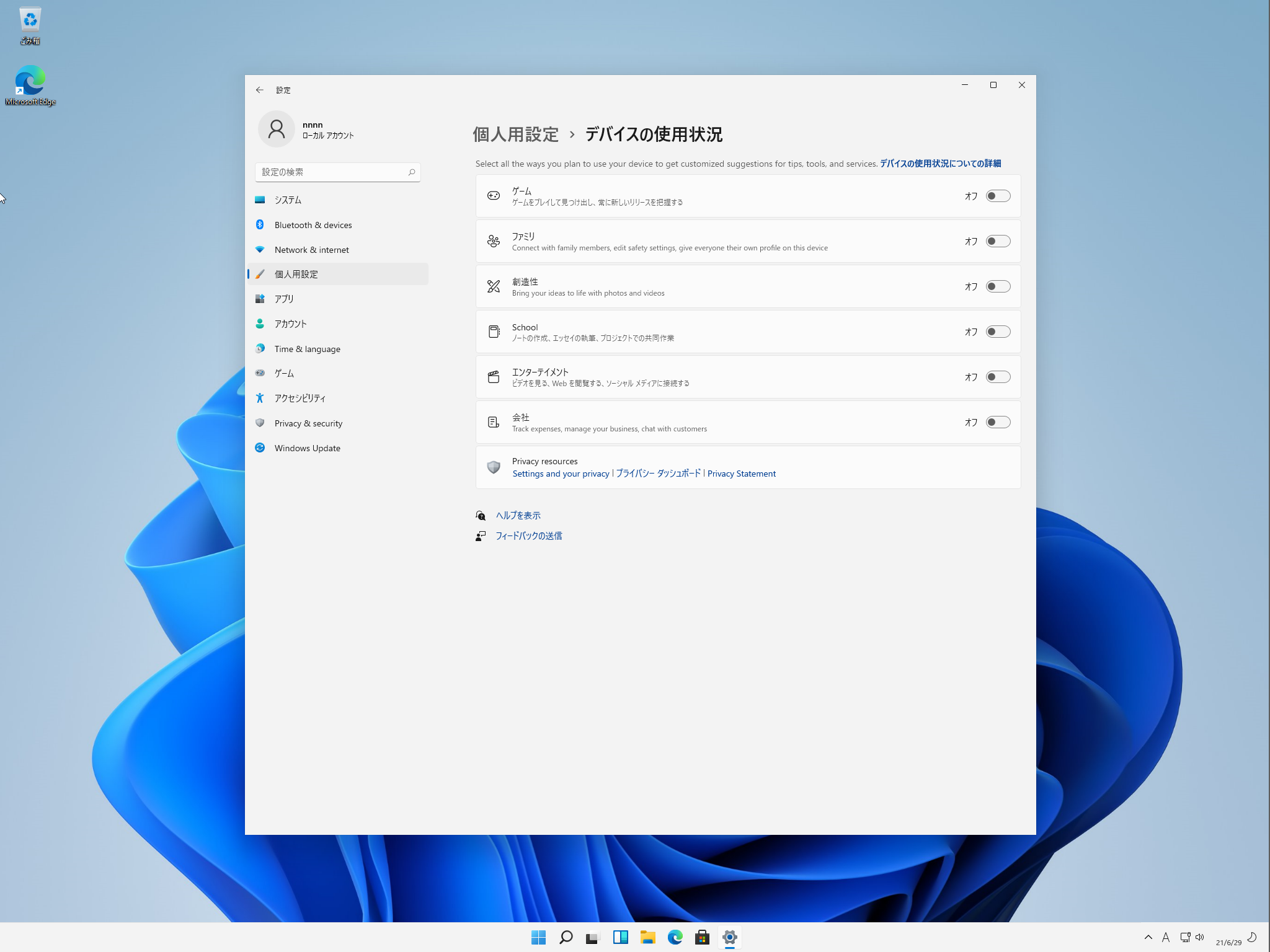Open Widgets from the taskbar
The height and width of the screenshot is (952, 1270).
[x=620, y=937]
